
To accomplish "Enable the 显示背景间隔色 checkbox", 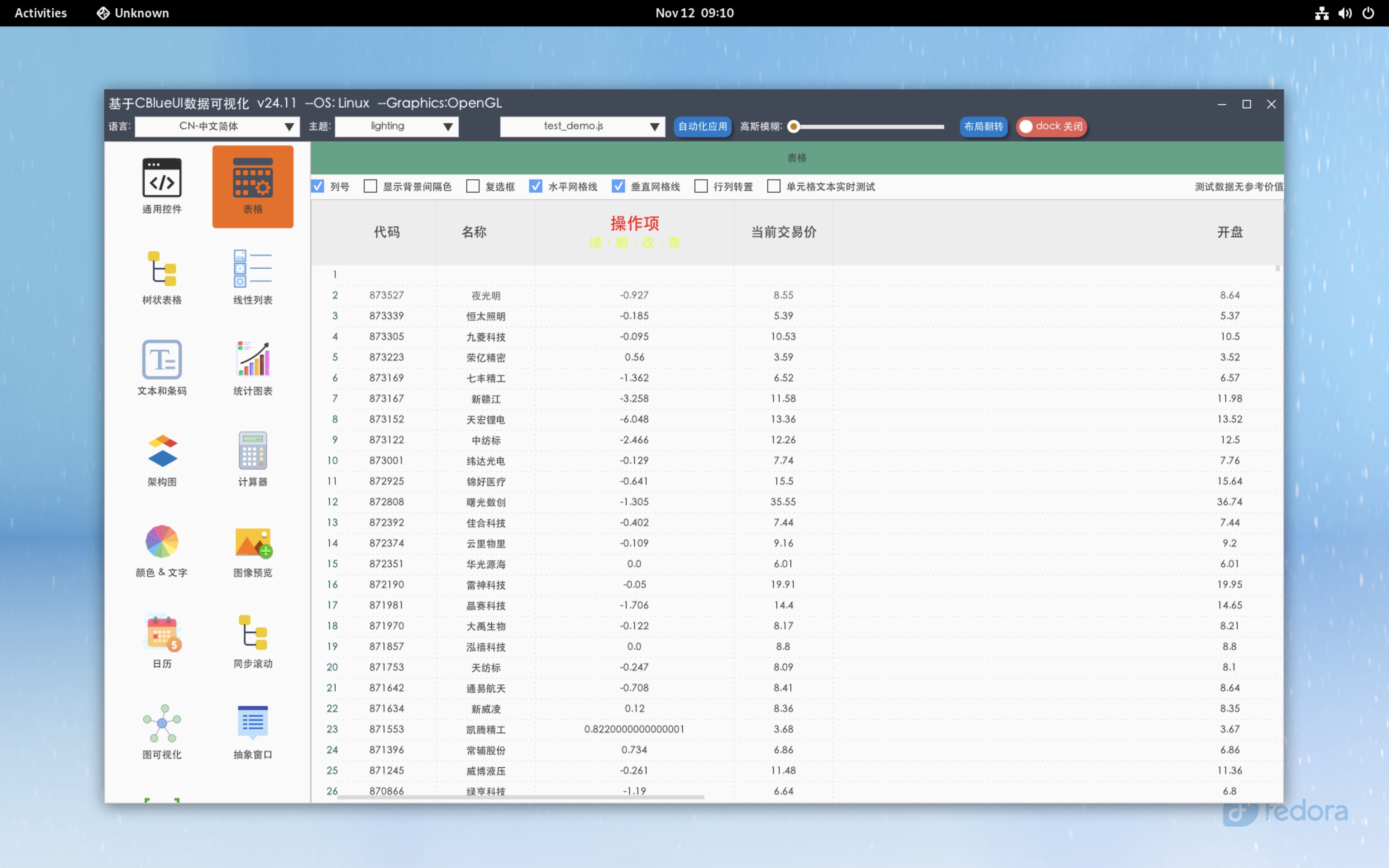I will 371,186.
